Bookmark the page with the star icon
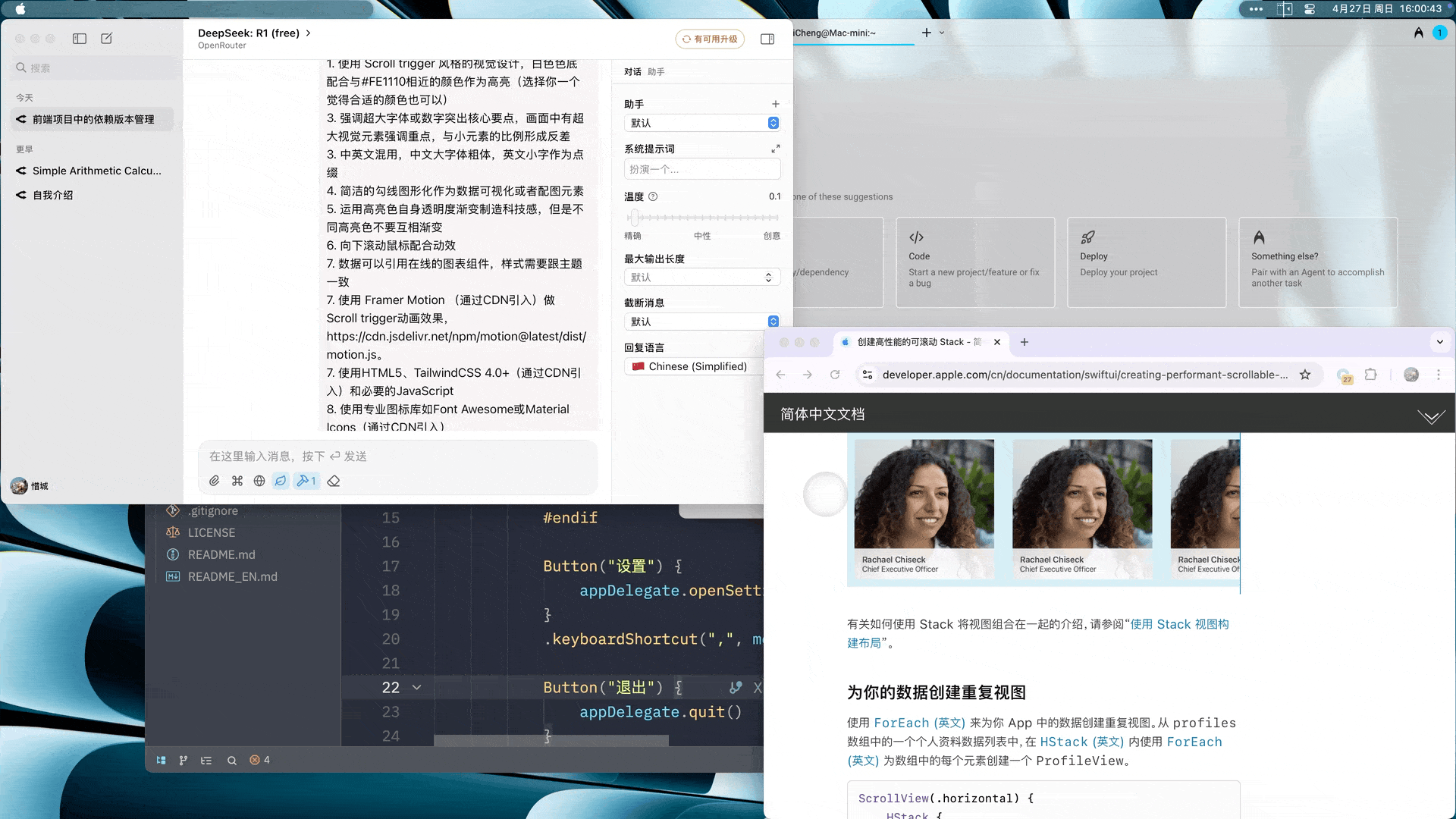This screenshot has width=1456, height=819. point(1305,375)
